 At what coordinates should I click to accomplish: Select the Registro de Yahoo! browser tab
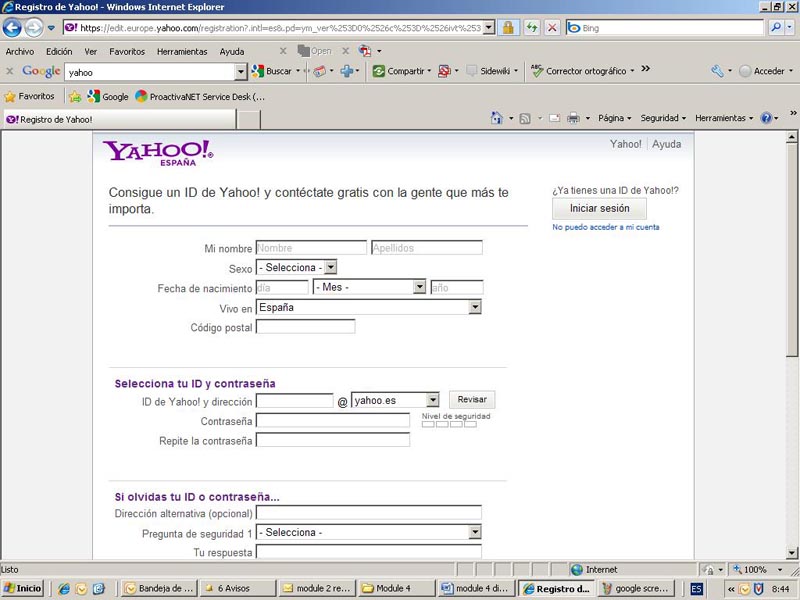(x=119, y=119)
